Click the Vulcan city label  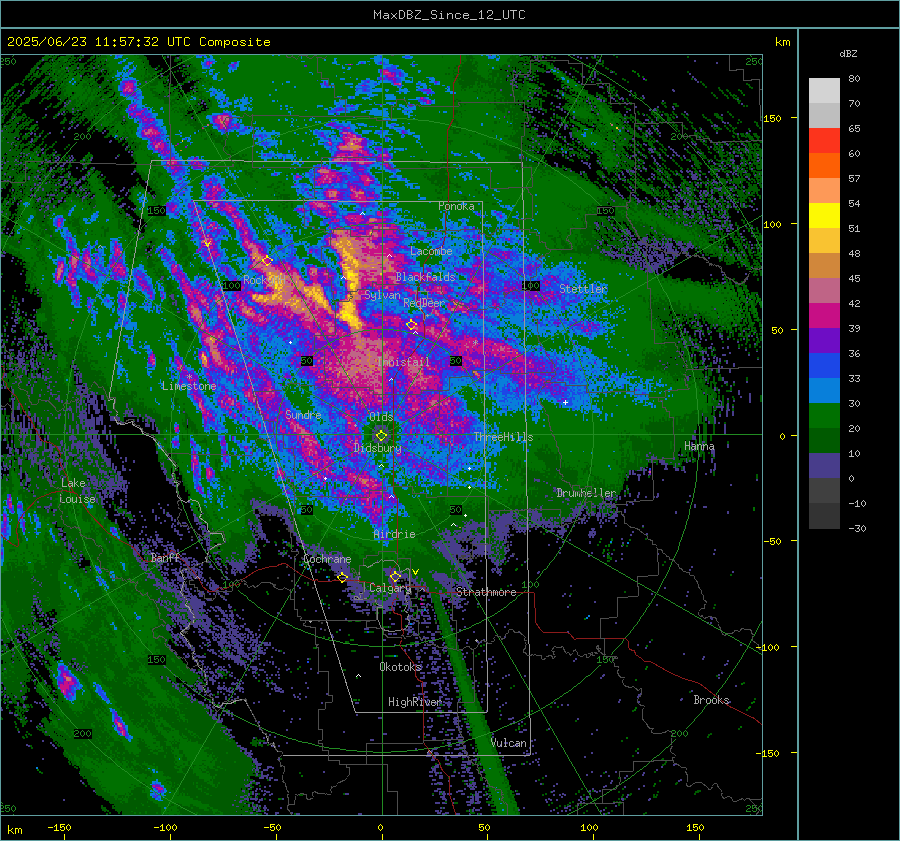pyautogui.click(x=509, y=743)
